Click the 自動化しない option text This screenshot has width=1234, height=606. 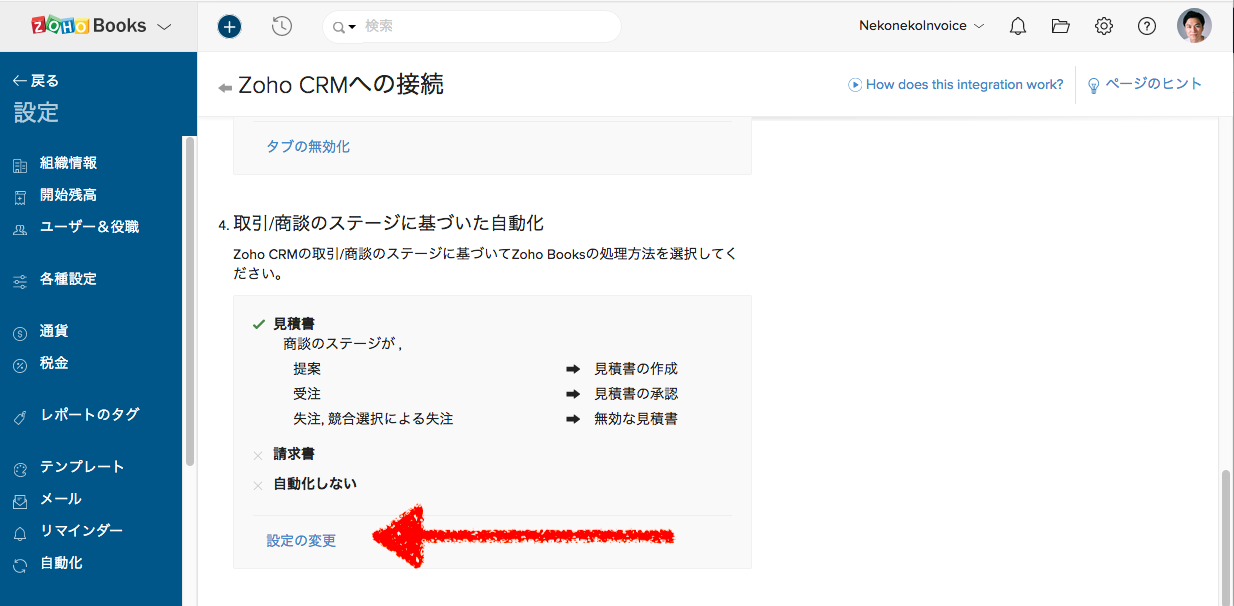pos(315,484)
